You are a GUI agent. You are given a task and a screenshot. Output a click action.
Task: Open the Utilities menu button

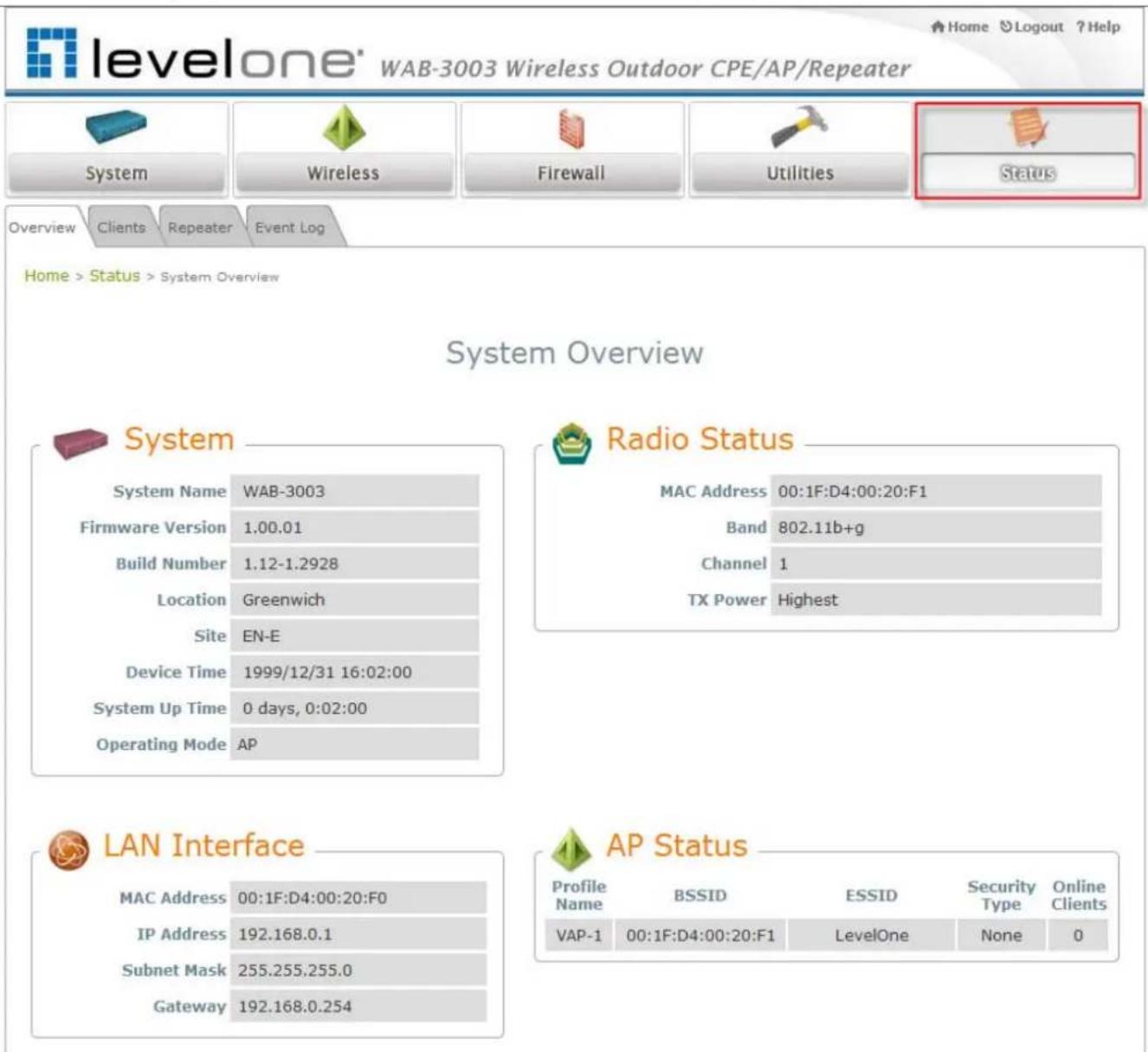(799, 173)
